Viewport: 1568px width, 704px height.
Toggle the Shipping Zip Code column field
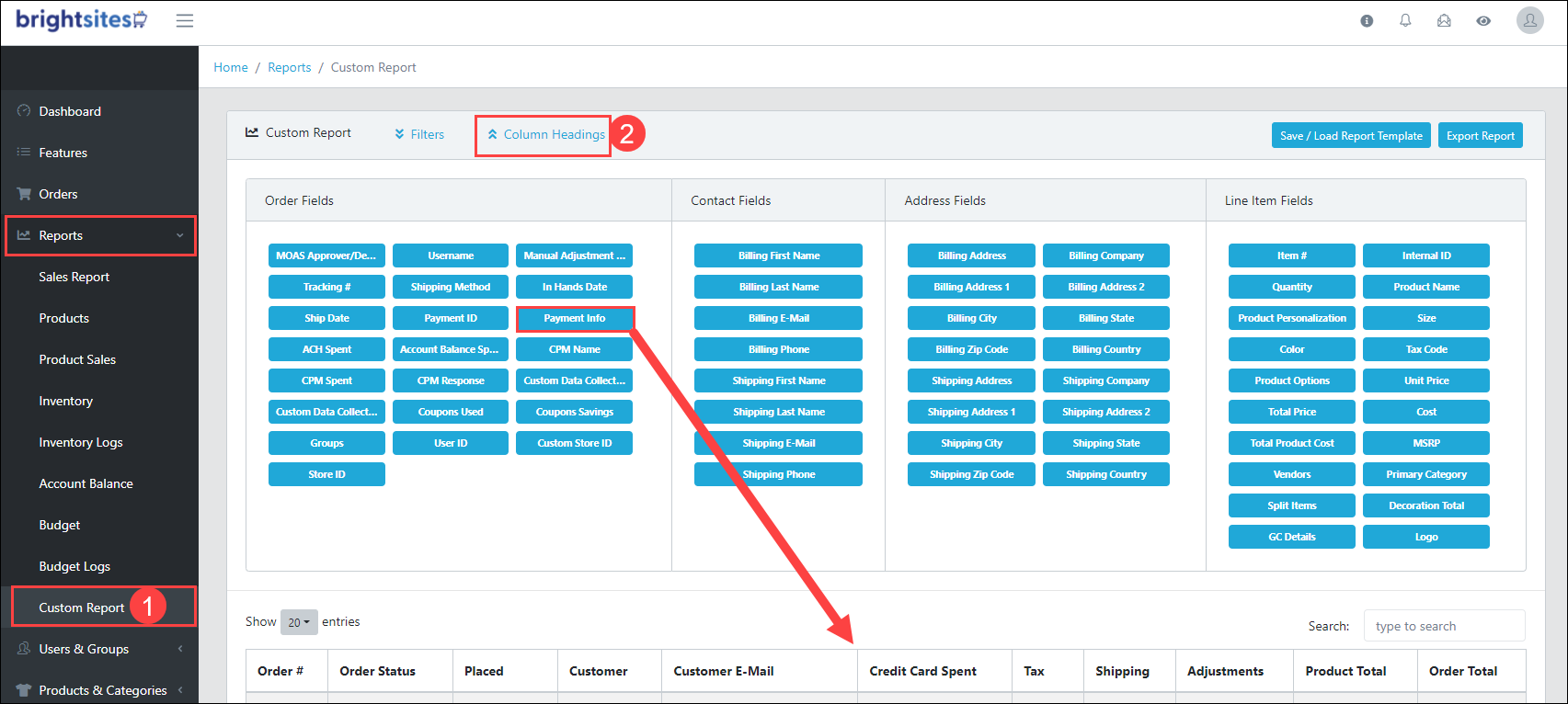(x=971, y=474)
